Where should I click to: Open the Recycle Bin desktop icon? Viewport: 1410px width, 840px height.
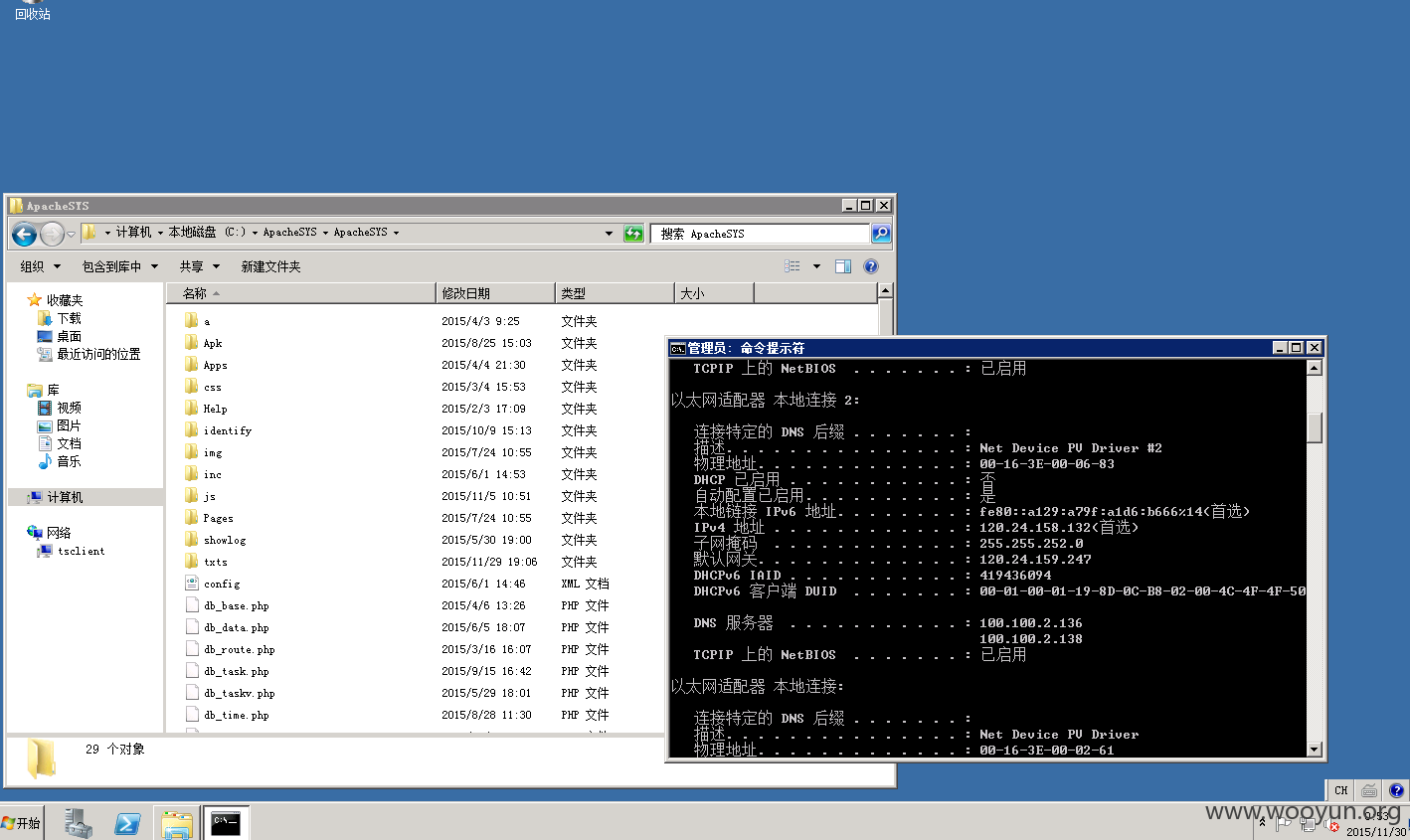(32, 10)
